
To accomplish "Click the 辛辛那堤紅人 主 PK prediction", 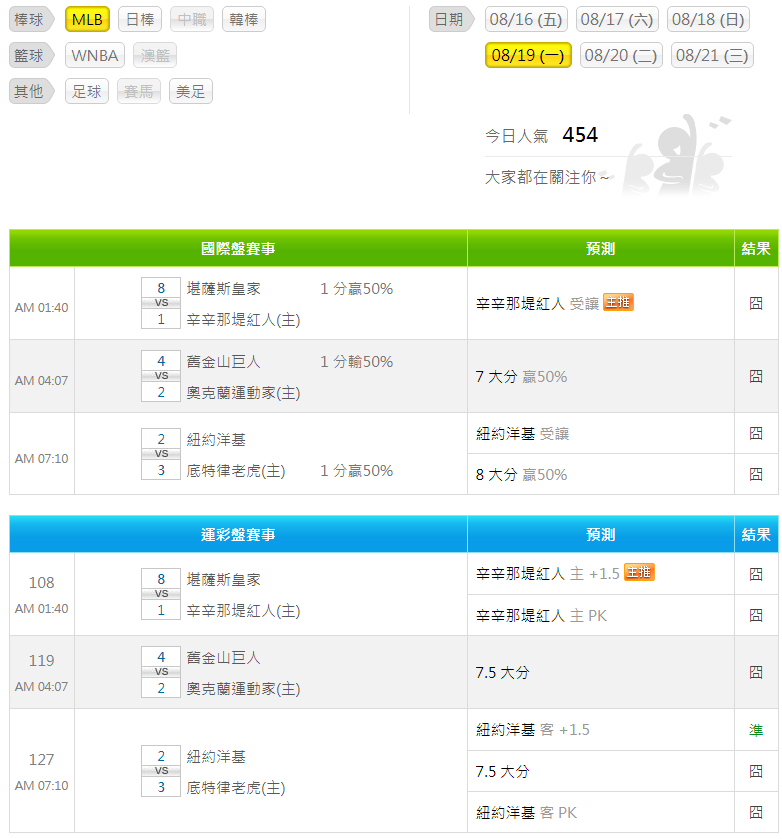I will point(541,616).
